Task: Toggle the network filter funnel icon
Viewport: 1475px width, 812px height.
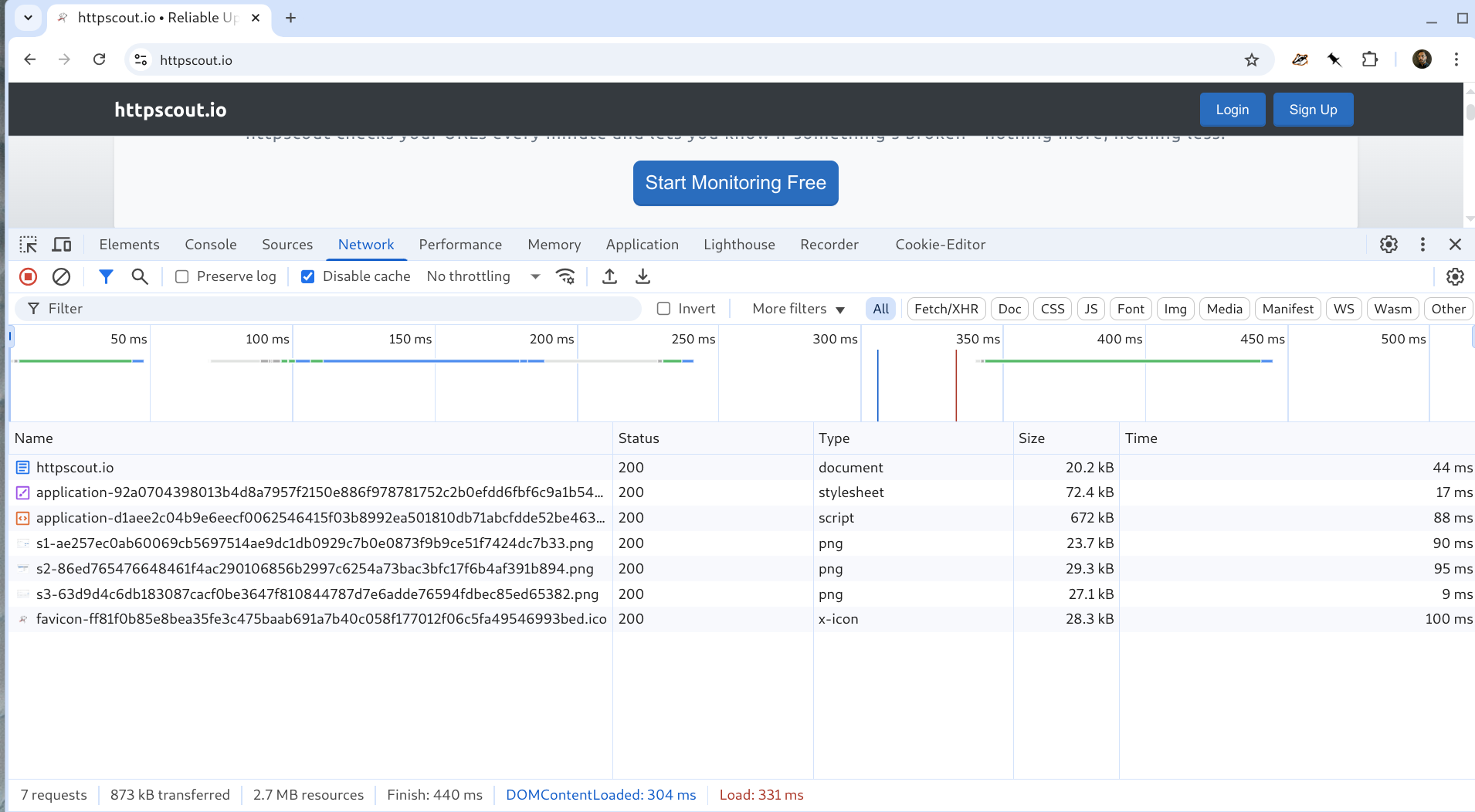Action: click(x=106, y=276)
